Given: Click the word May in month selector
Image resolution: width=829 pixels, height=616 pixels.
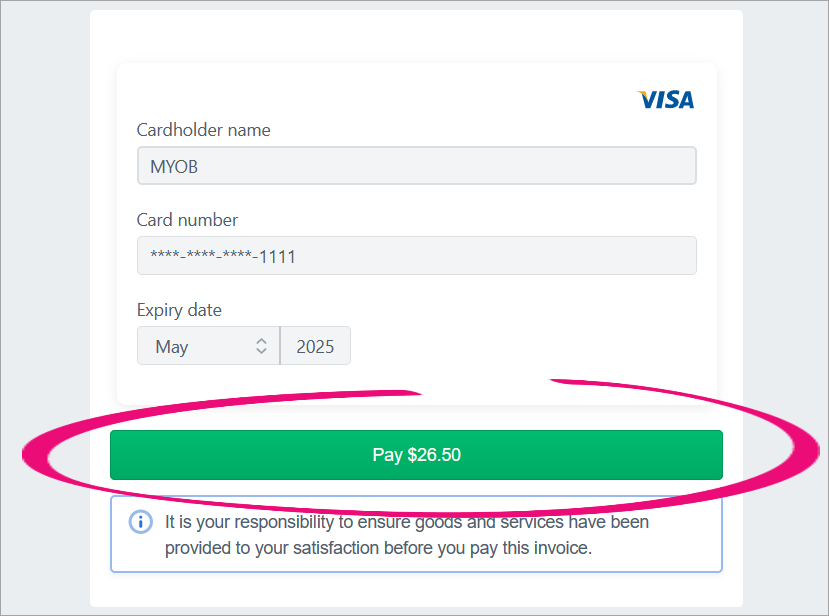Looking at the screenshot, I should (172, 347).
